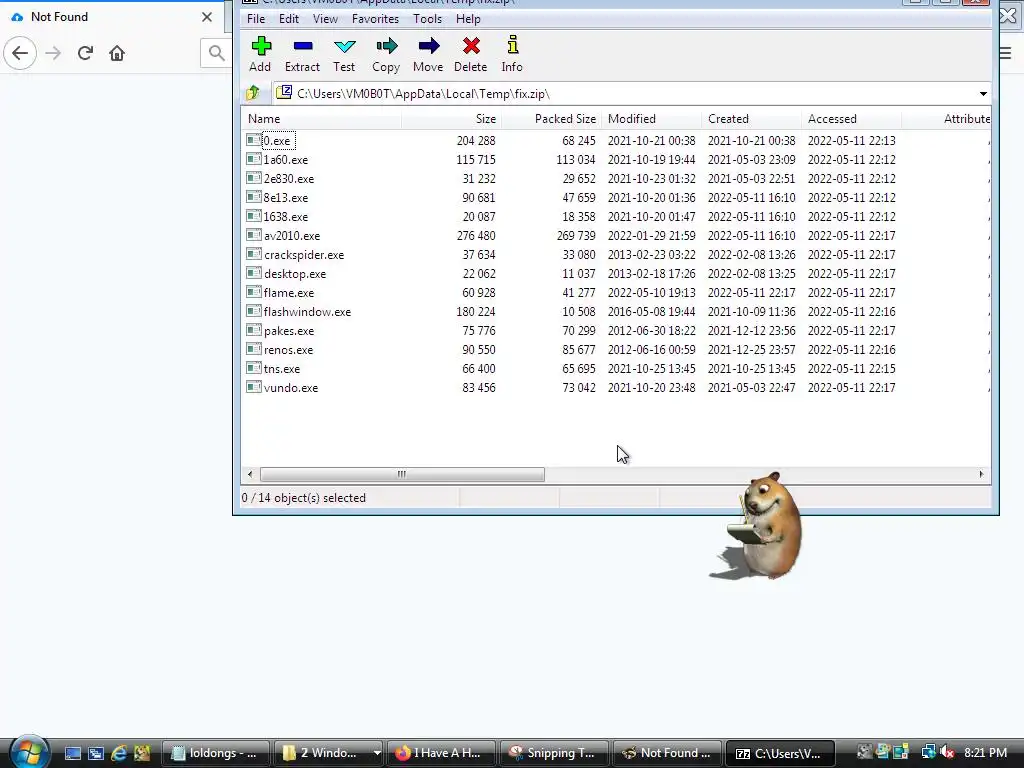This screenshot has height=768, width=1024.
Task: Sort by Size column header
Action: coord(451,119)
